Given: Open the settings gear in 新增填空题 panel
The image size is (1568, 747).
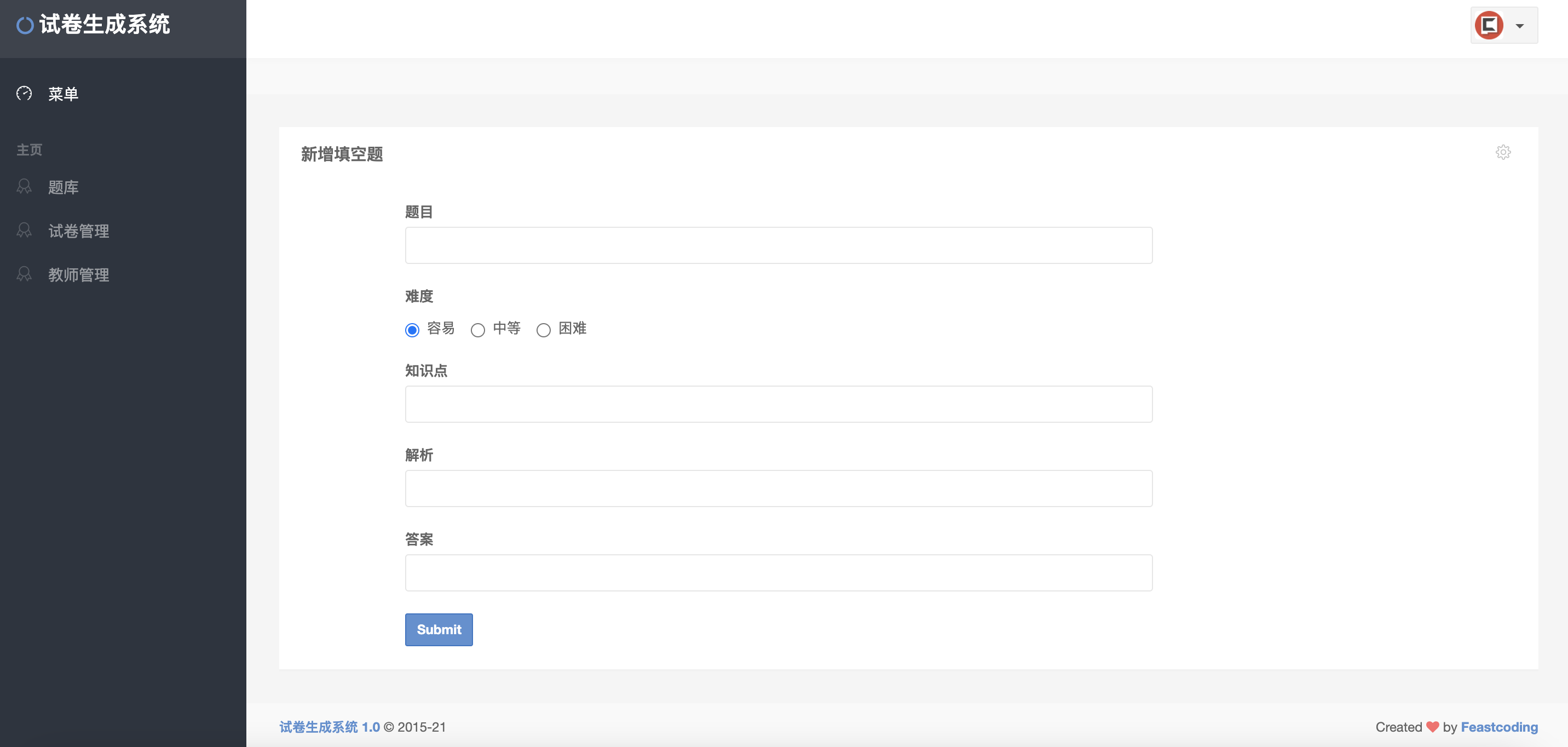Looking at the screenshot, I should tap(1503, 152).
